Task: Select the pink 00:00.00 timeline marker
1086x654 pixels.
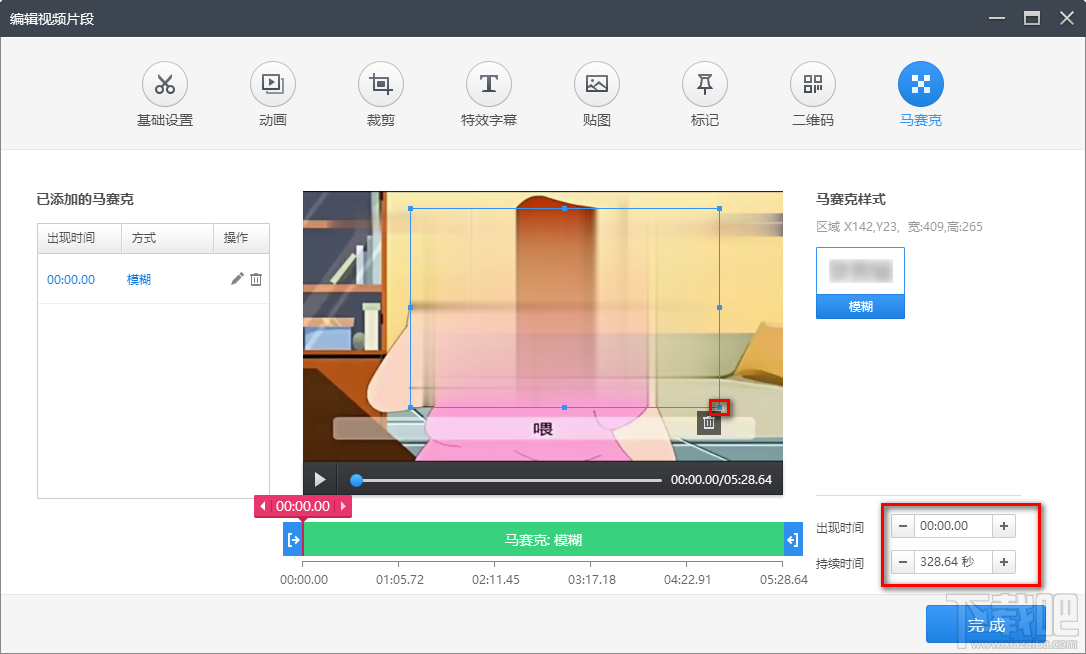Action: [303, 506]
